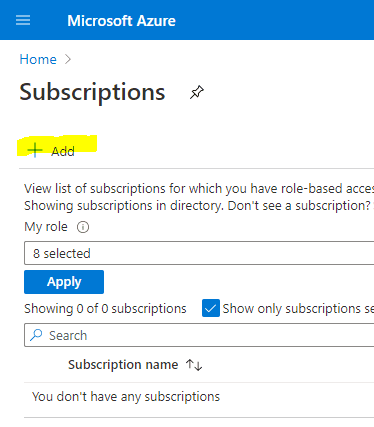Focus the Search subscriptions input field
Viewport: 374px width, 427px height.
point(199,335)
